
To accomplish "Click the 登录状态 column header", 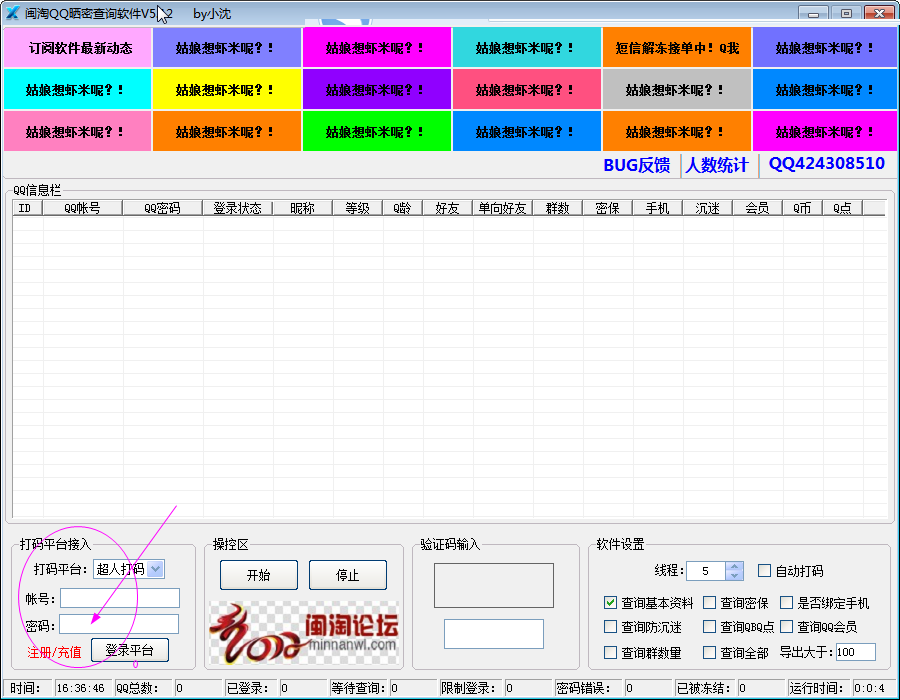I will click(x=238, y=208).
